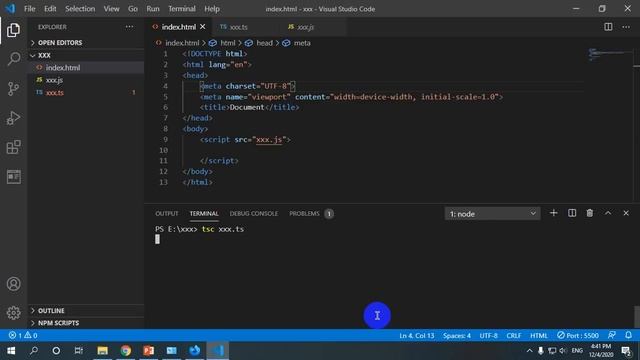The image size is (640, 360).
Task: Click 'UTF-8' encoding in status bar
Action: (x=489, y=336)
